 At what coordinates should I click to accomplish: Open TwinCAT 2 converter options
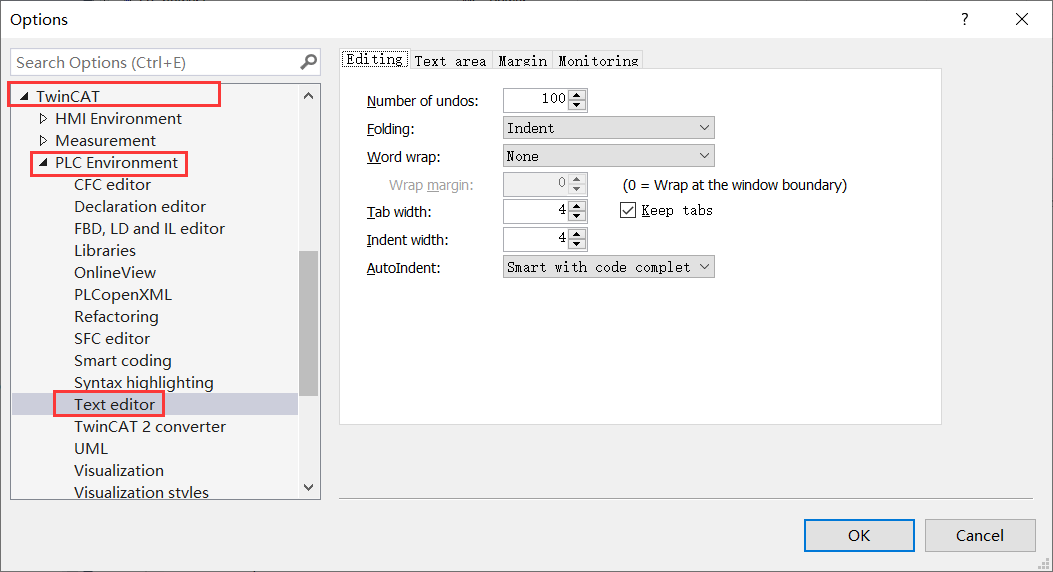click(x=150, y=427)
